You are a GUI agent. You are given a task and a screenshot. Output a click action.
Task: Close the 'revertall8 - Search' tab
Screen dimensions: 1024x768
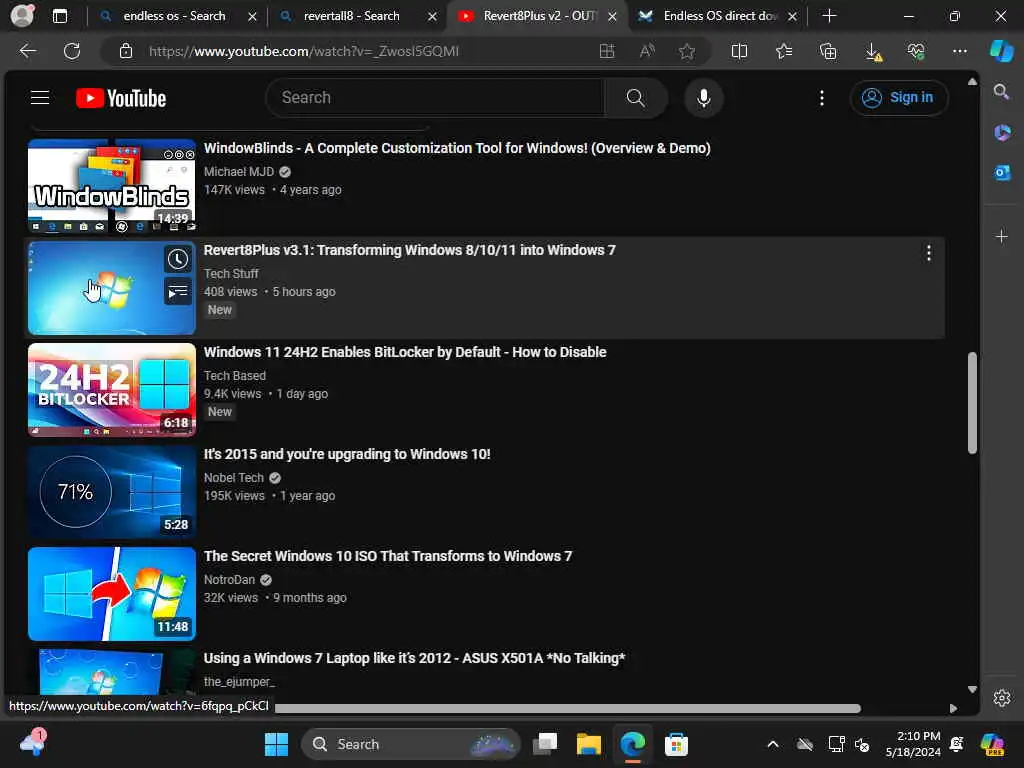(x=432, y=16)
